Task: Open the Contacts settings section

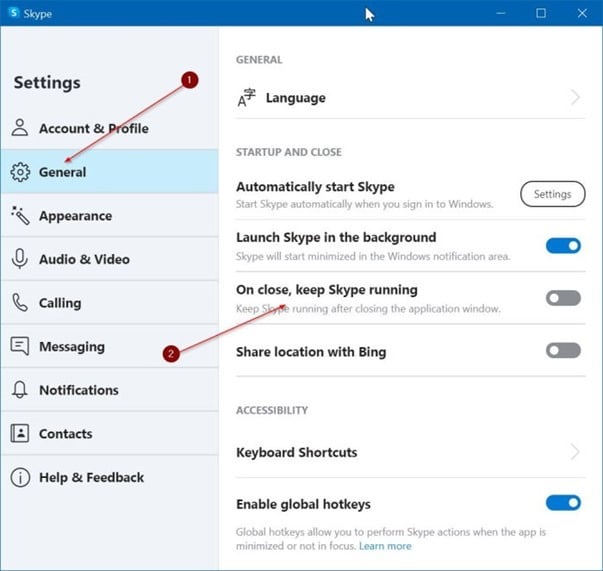Action: point(110,433)
